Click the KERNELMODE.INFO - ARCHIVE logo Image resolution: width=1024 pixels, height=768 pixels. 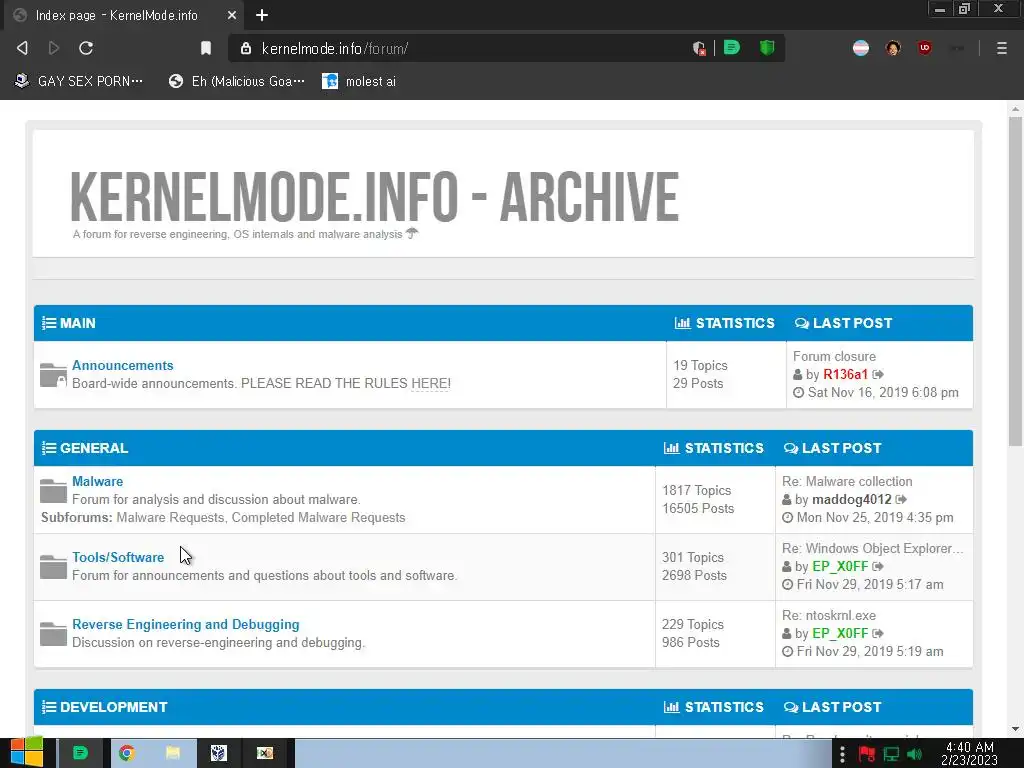[374, 196]
